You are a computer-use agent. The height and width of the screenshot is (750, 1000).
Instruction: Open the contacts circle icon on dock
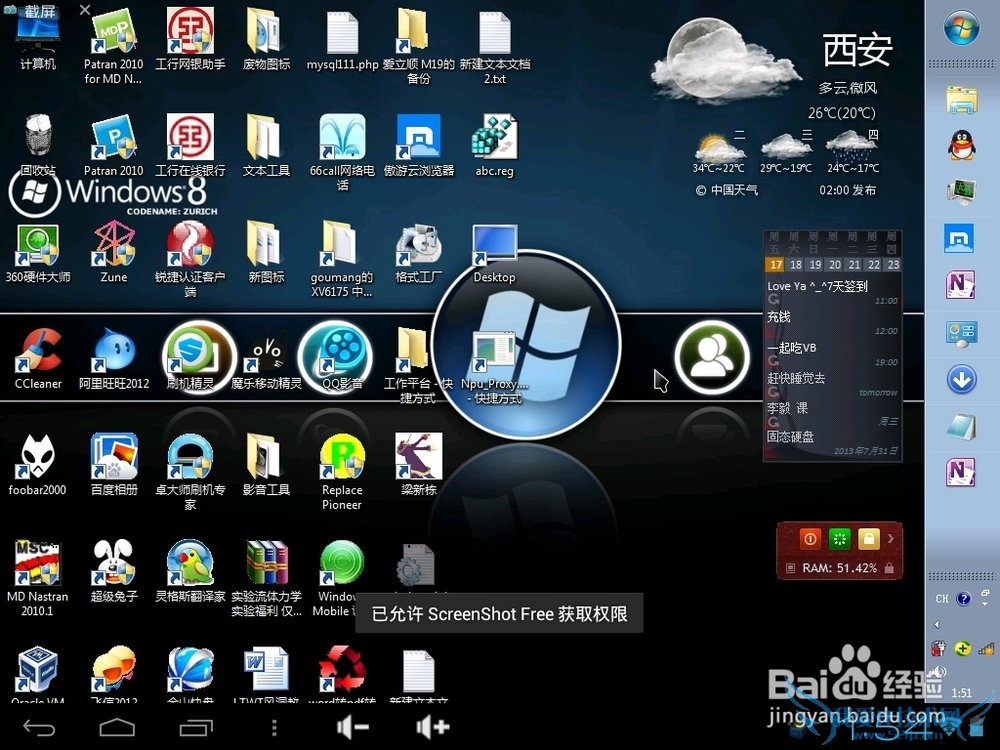(x=712, y=357)
